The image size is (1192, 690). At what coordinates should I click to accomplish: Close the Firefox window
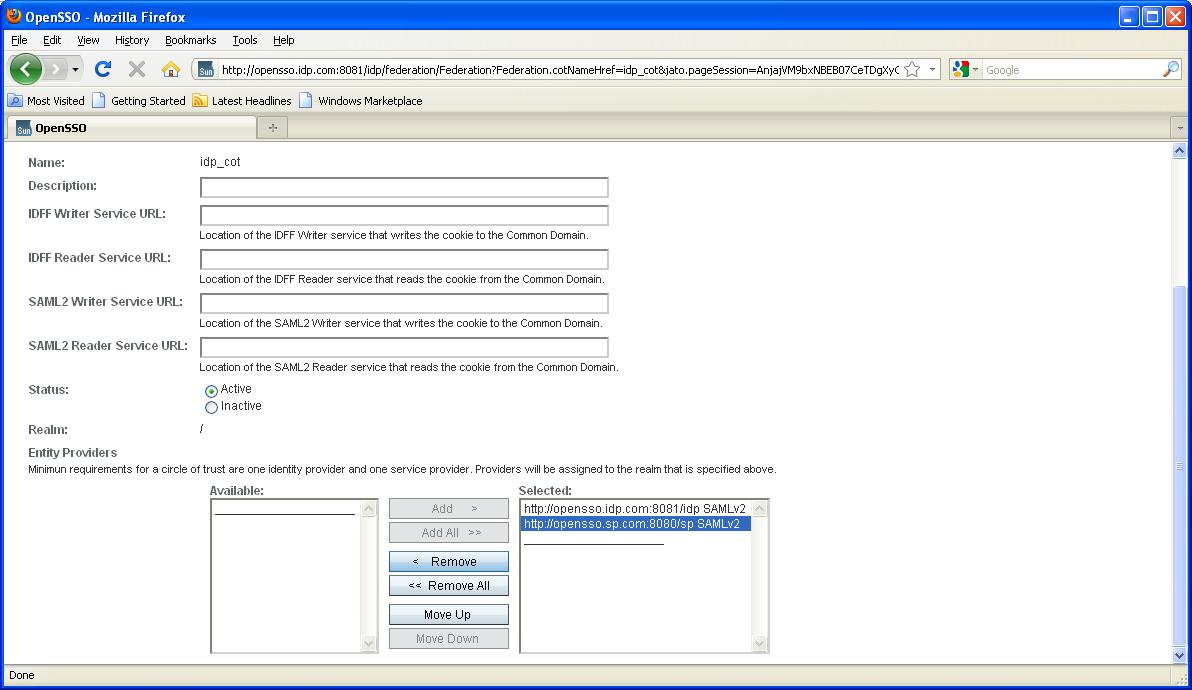[x=1175, y=16]
